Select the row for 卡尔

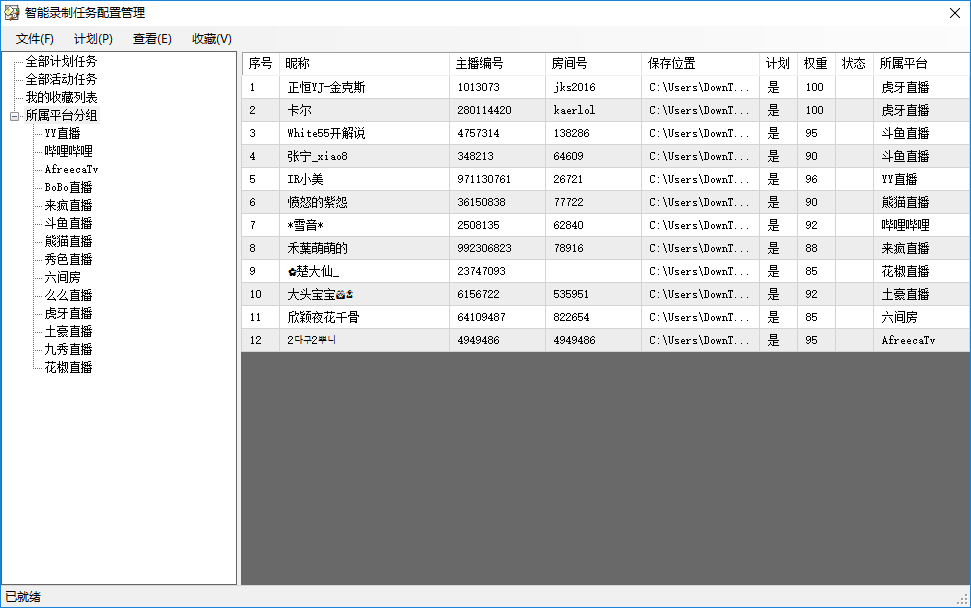click(300, 110)
